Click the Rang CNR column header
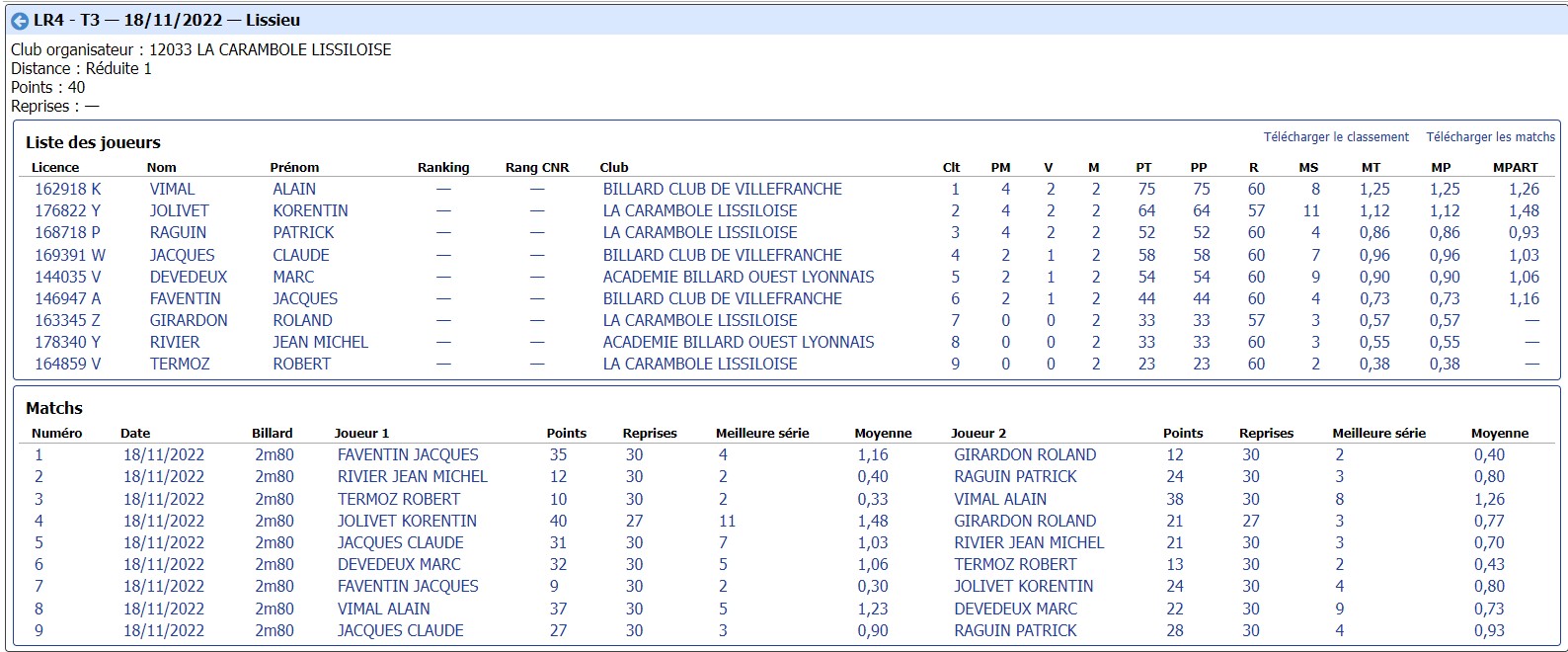This screenshot has width=1568, height=652. pos(537,168)
